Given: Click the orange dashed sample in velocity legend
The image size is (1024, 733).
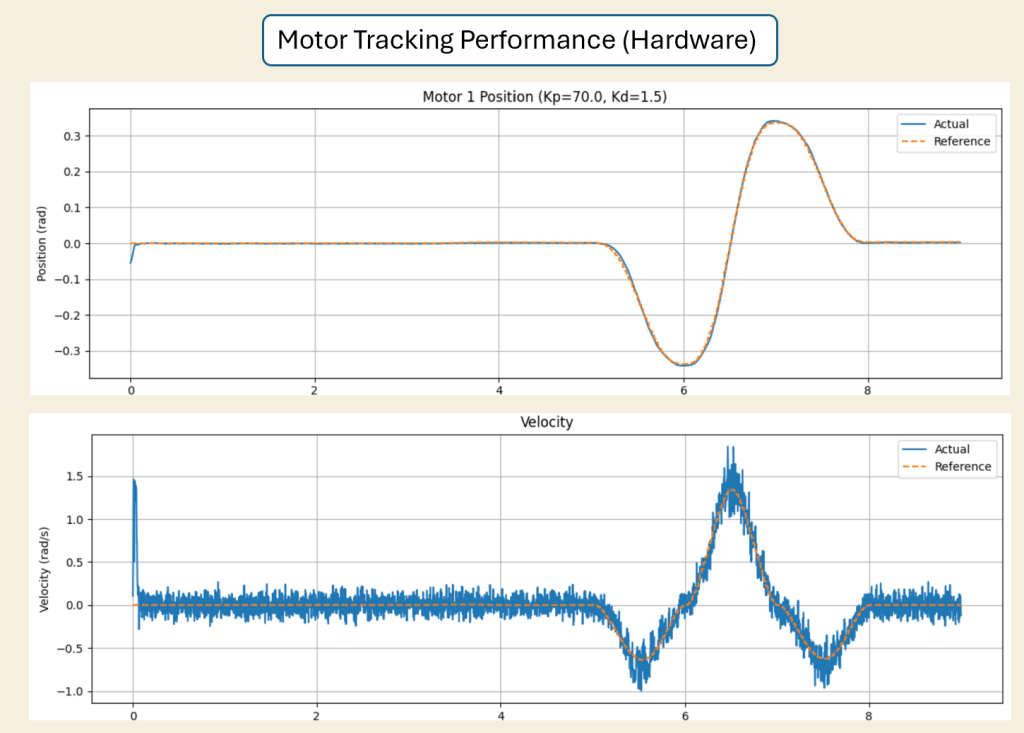Looking at the screenshot, I should (x=912, y=466).
